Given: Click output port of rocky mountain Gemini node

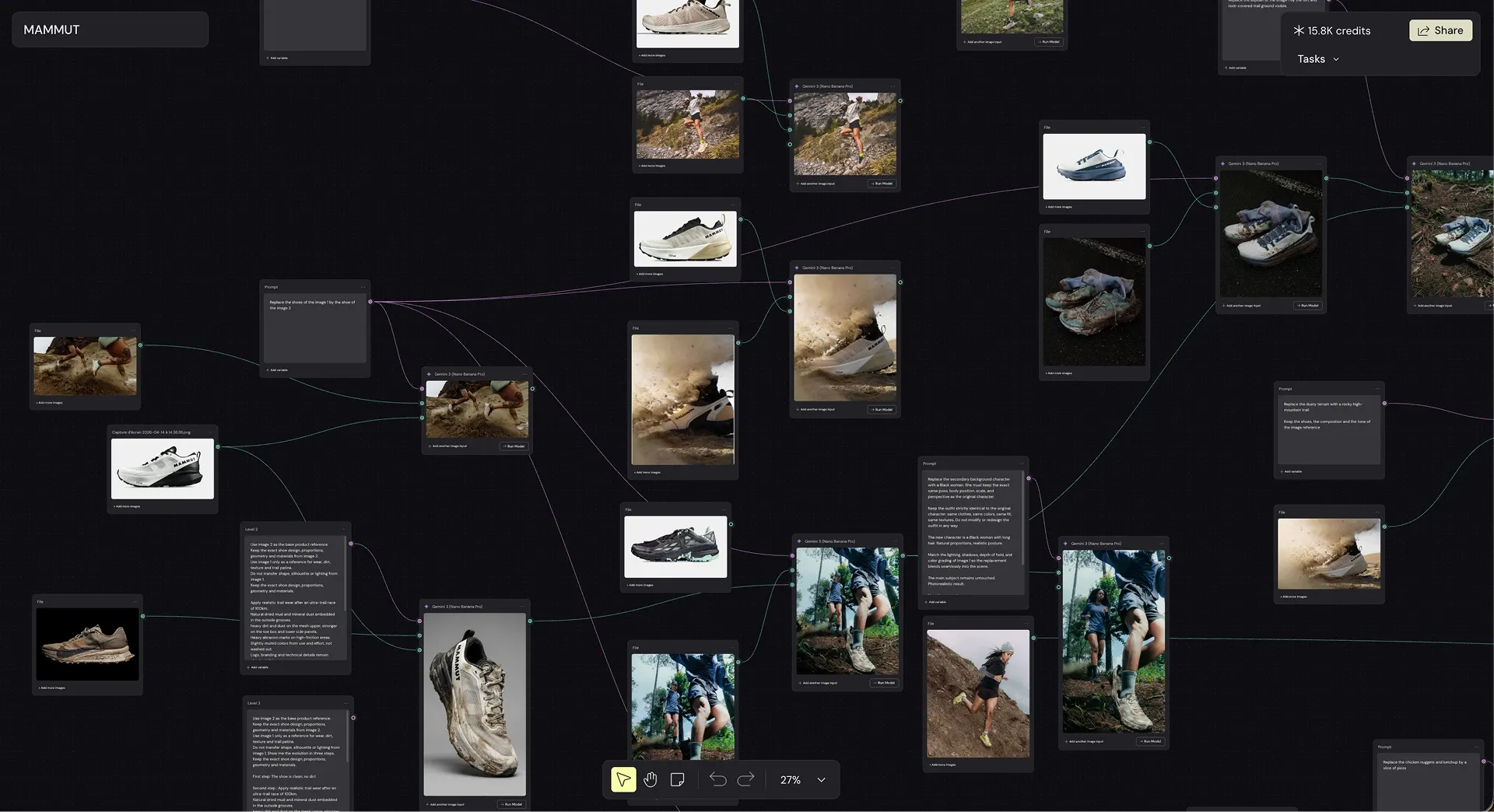Looking at the screenshot, I should click(900, 100).
